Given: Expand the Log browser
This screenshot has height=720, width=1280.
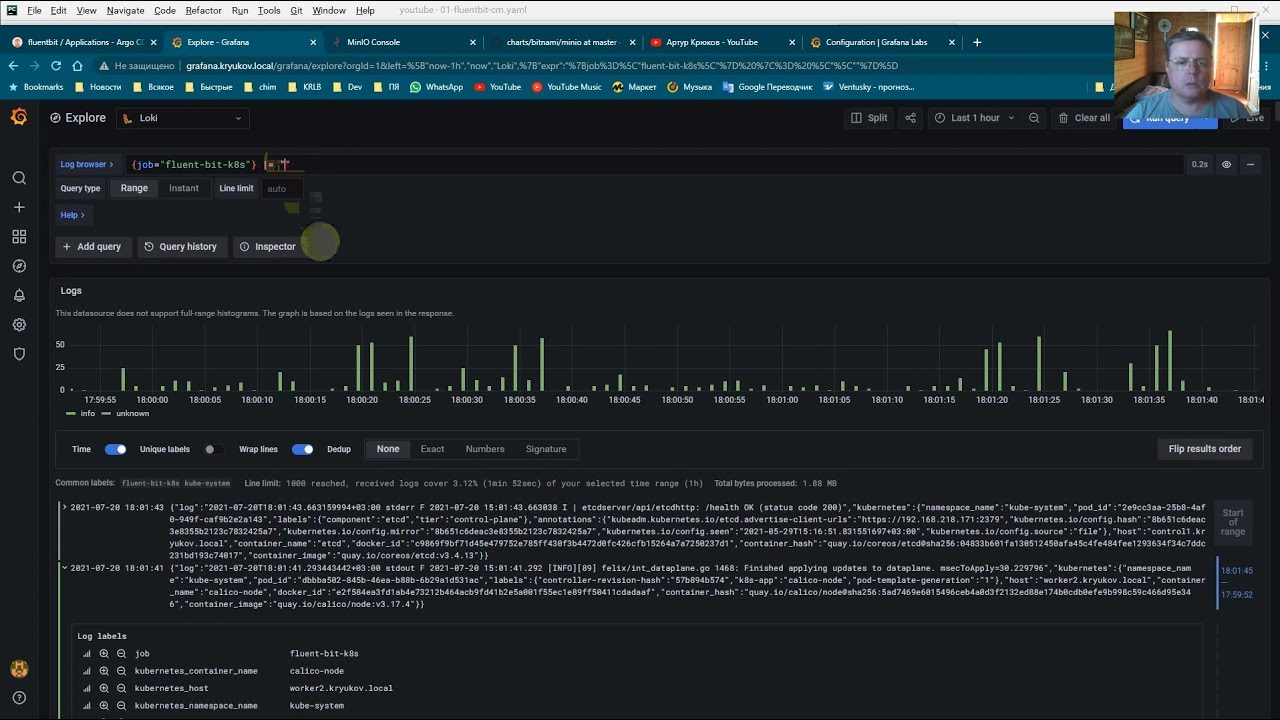Looking at the screenshot, I should [87, 164].
